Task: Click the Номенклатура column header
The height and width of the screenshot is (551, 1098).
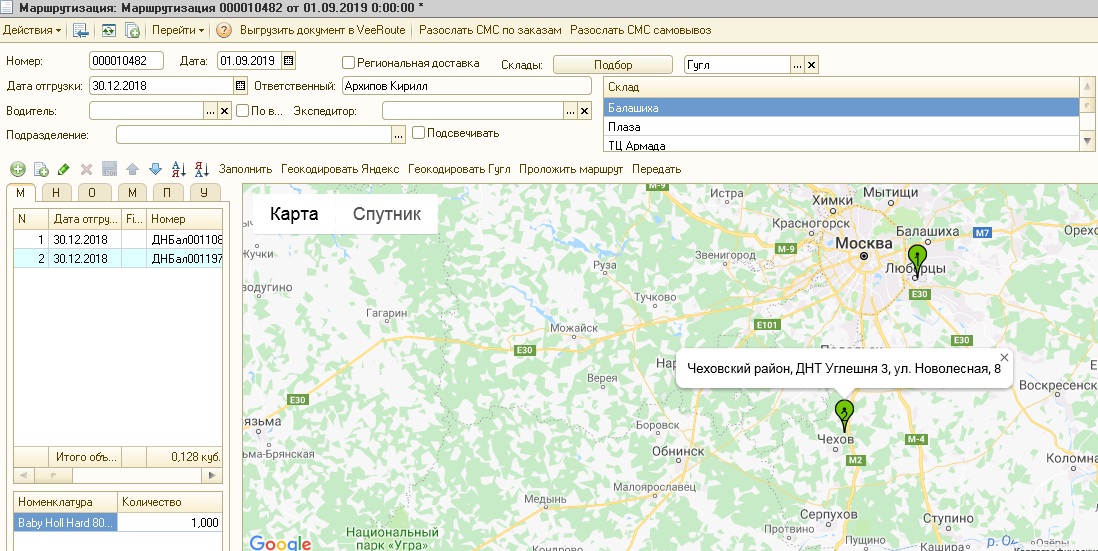Action: click(66, 502)
